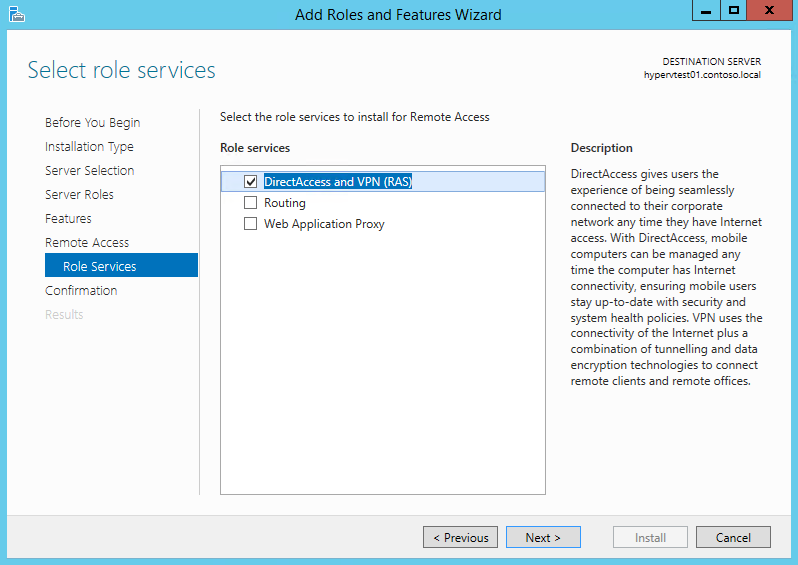Image resolution: width=798 pixels, height=565 pixels.
Task: Uncheck DirectAccess and VPN (RAS)
Action: coord(250,182)
